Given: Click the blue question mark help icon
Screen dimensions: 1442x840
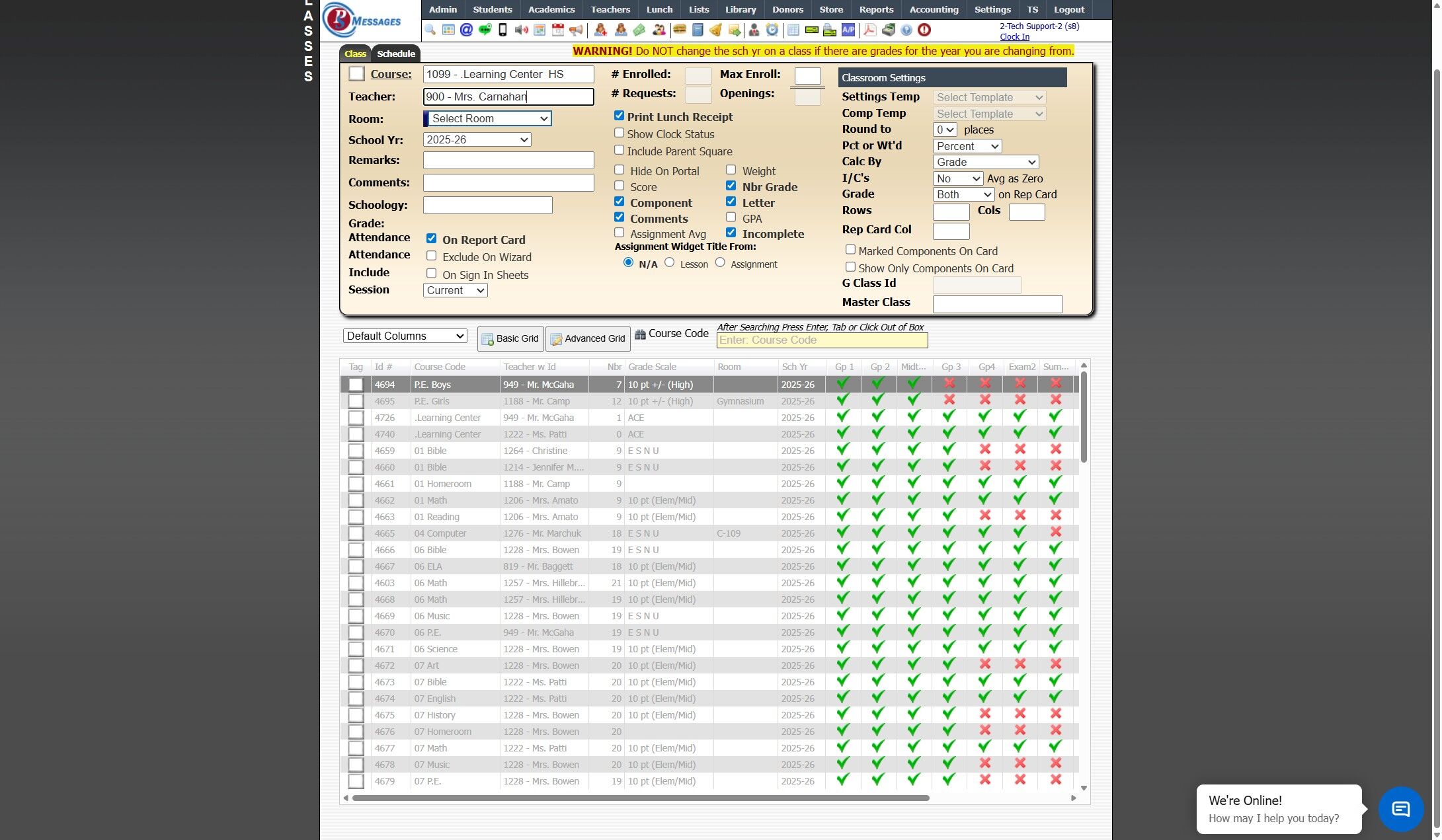Looking at the screenshot, I should (x=906, y=30).
